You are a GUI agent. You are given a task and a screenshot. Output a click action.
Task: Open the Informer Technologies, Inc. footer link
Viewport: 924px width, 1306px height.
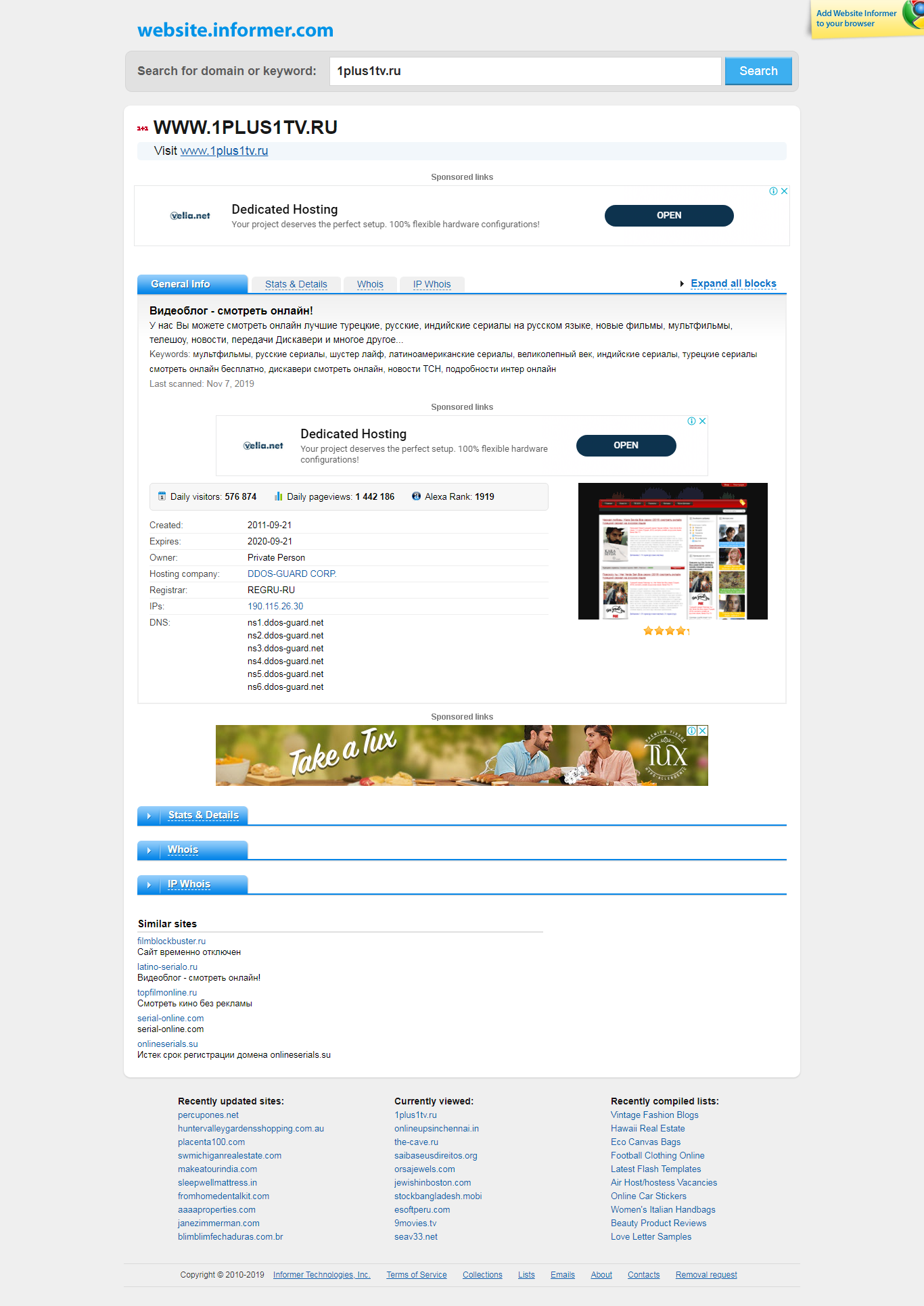coord(322,1275)
